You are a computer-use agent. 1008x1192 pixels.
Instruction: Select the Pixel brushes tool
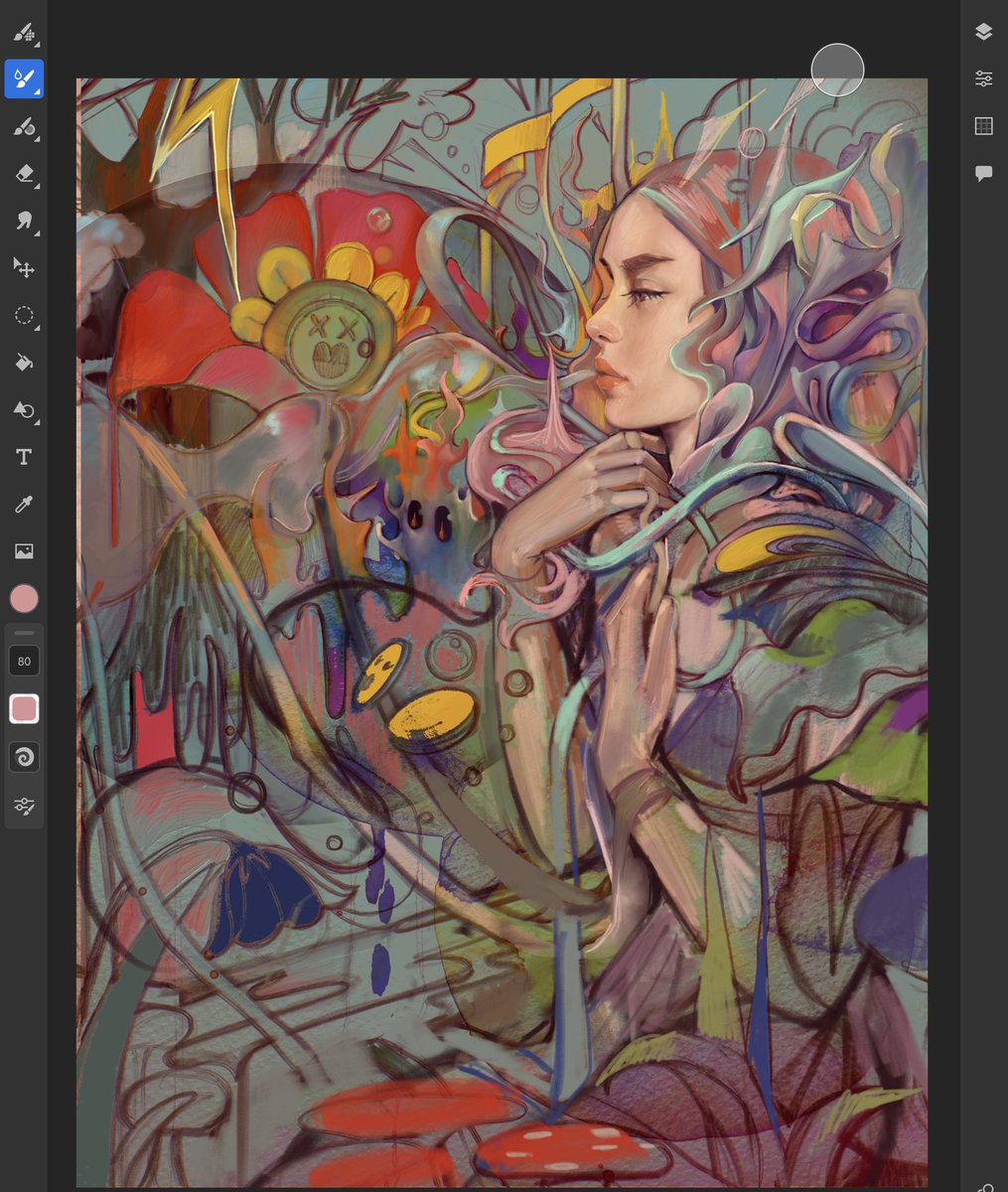coord(24,32)
